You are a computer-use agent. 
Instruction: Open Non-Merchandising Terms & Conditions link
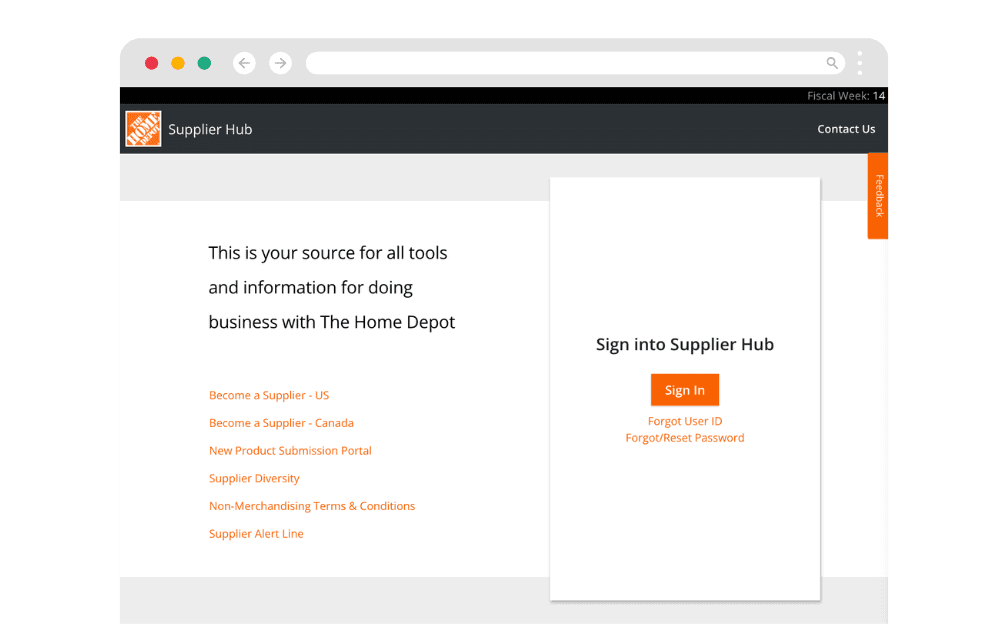(312, 506)
